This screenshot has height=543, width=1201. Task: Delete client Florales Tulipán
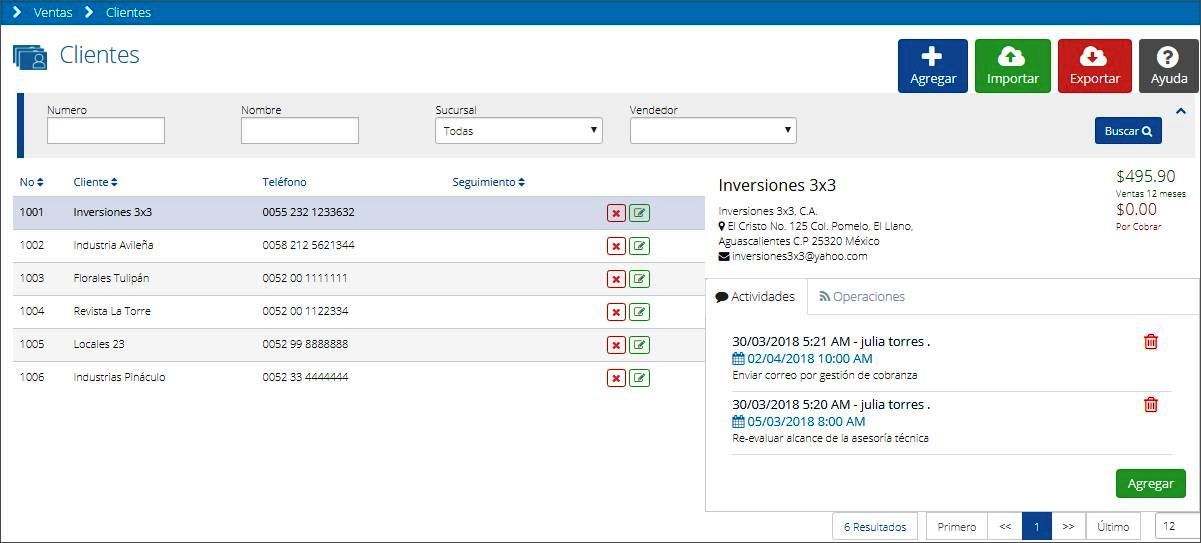coord(616,279)
